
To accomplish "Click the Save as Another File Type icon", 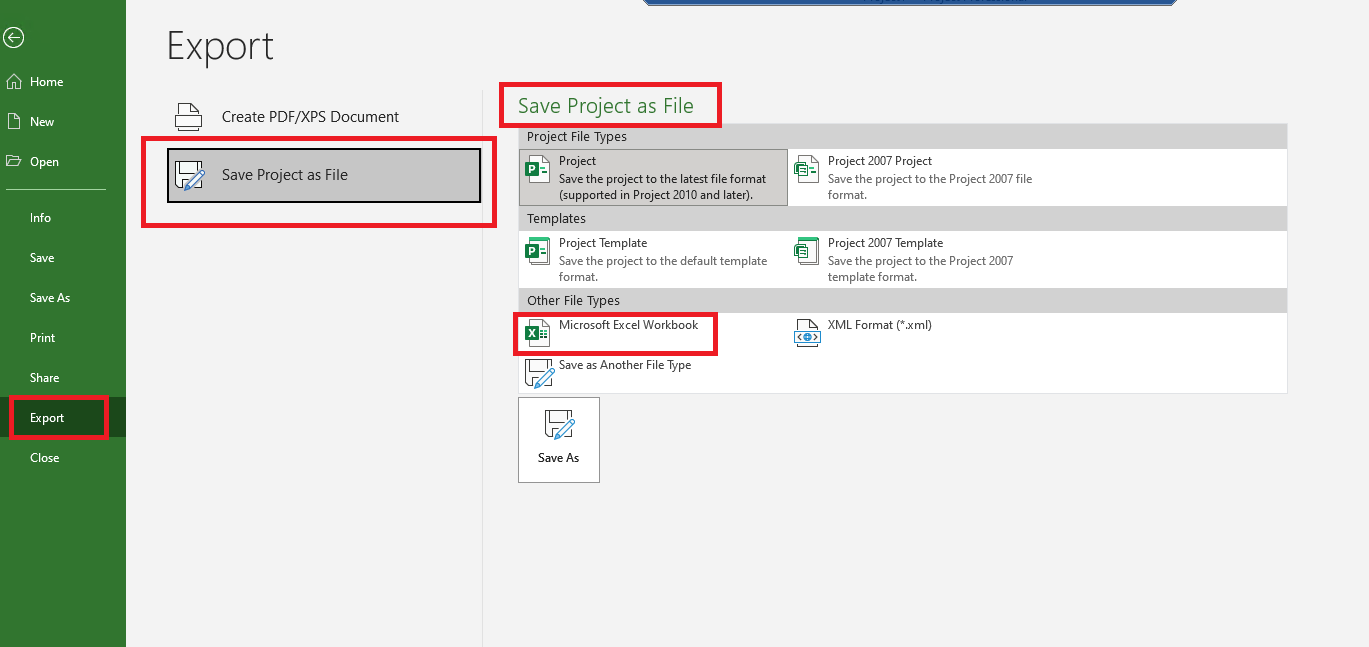I will pyautogui.click(x=540, y=374).
